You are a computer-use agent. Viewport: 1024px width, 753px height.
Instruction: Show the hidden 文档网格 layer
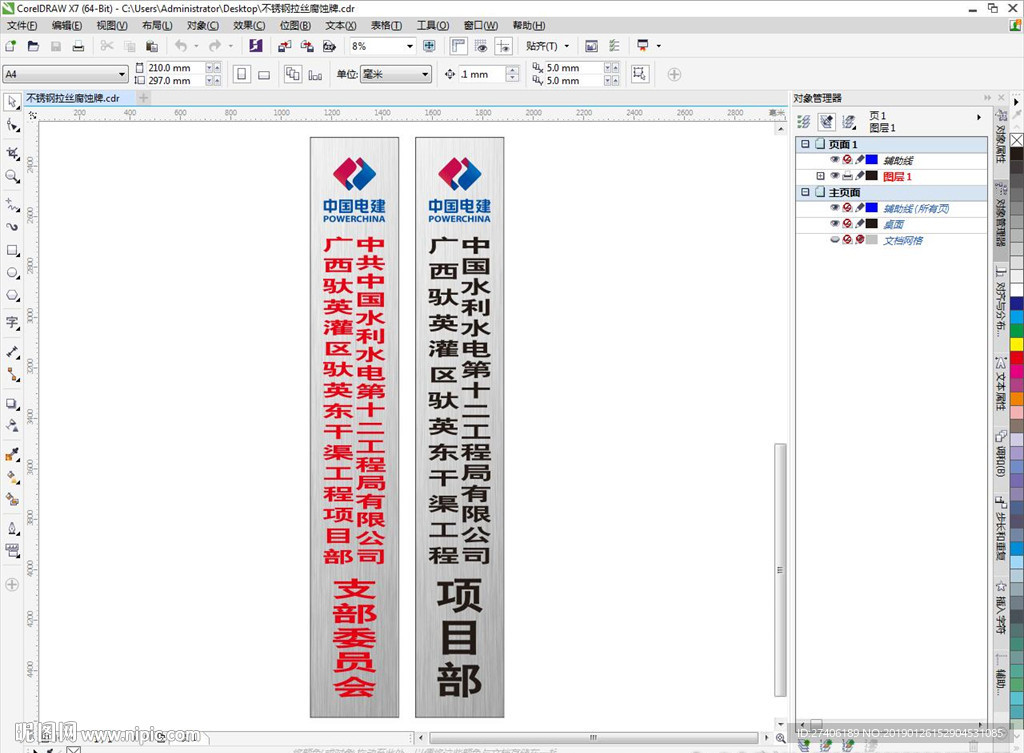834,240
